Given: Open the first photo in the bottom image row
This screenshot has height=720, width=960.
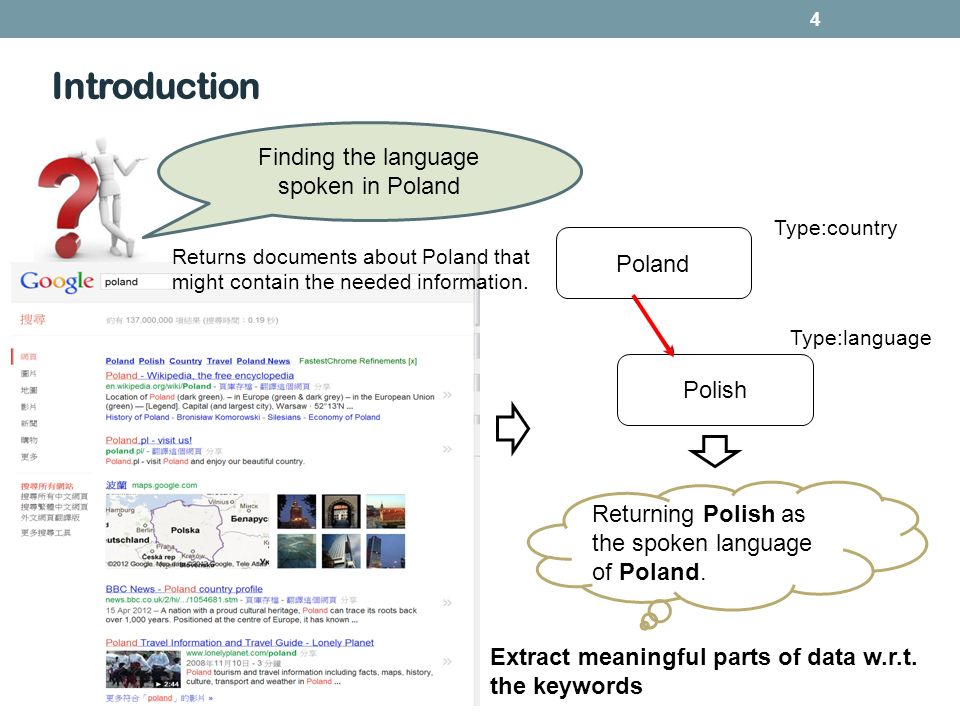Looking at the screenshot, I should point(297,551).
